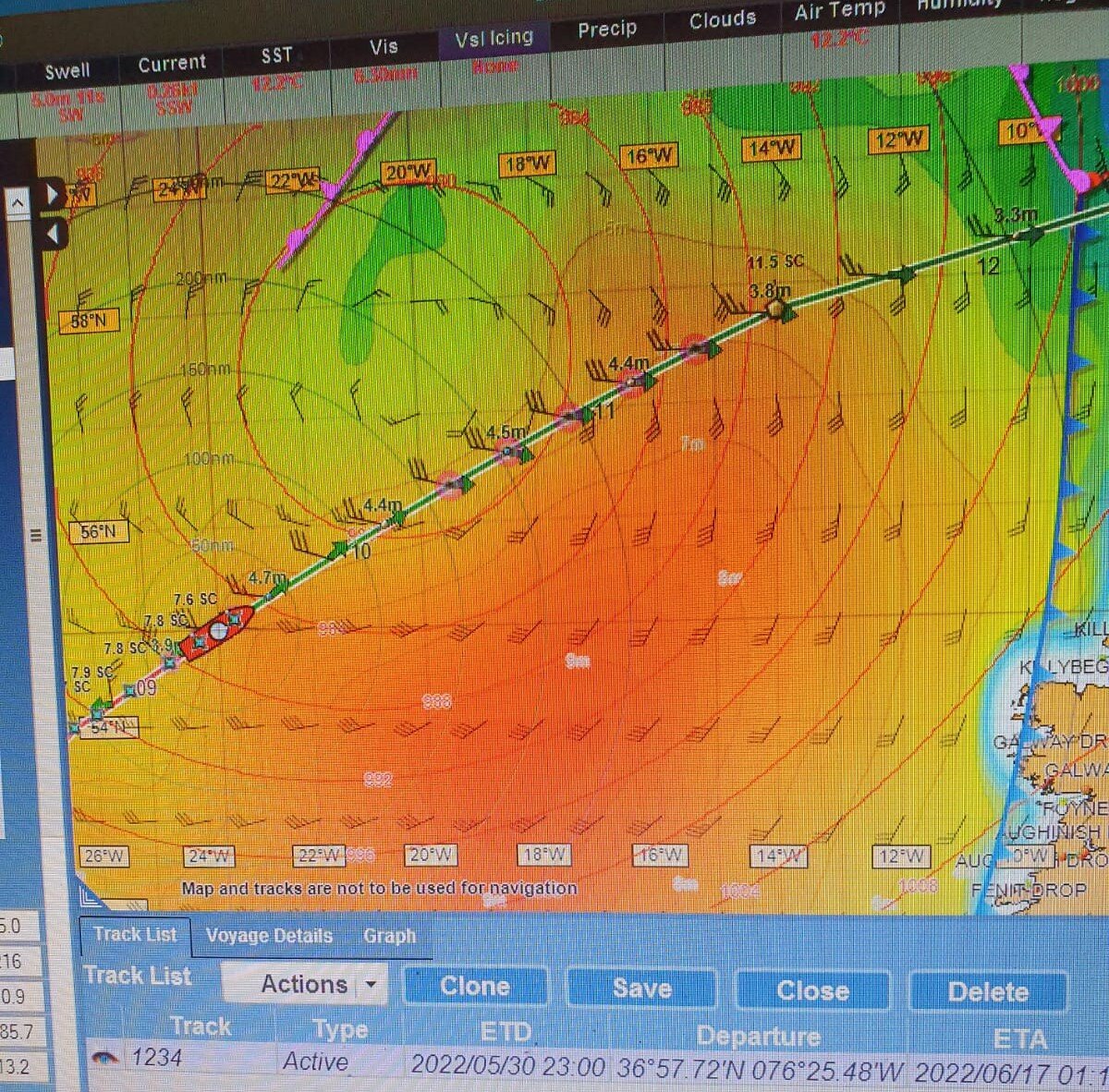Select the Clouds layer tab
The height and width of the screenshot is (1092, 1109).
pyautogui.click(x=723, y=19)
